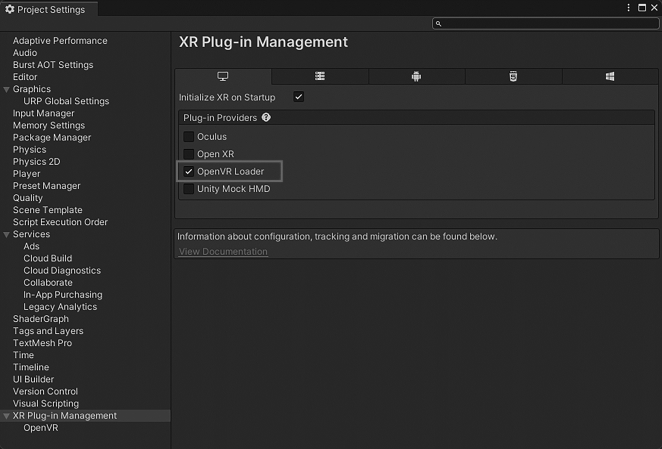Click the settings gear in Project Settings tab
Viewport: 662px width, 449px height.
tap(9, 9)
